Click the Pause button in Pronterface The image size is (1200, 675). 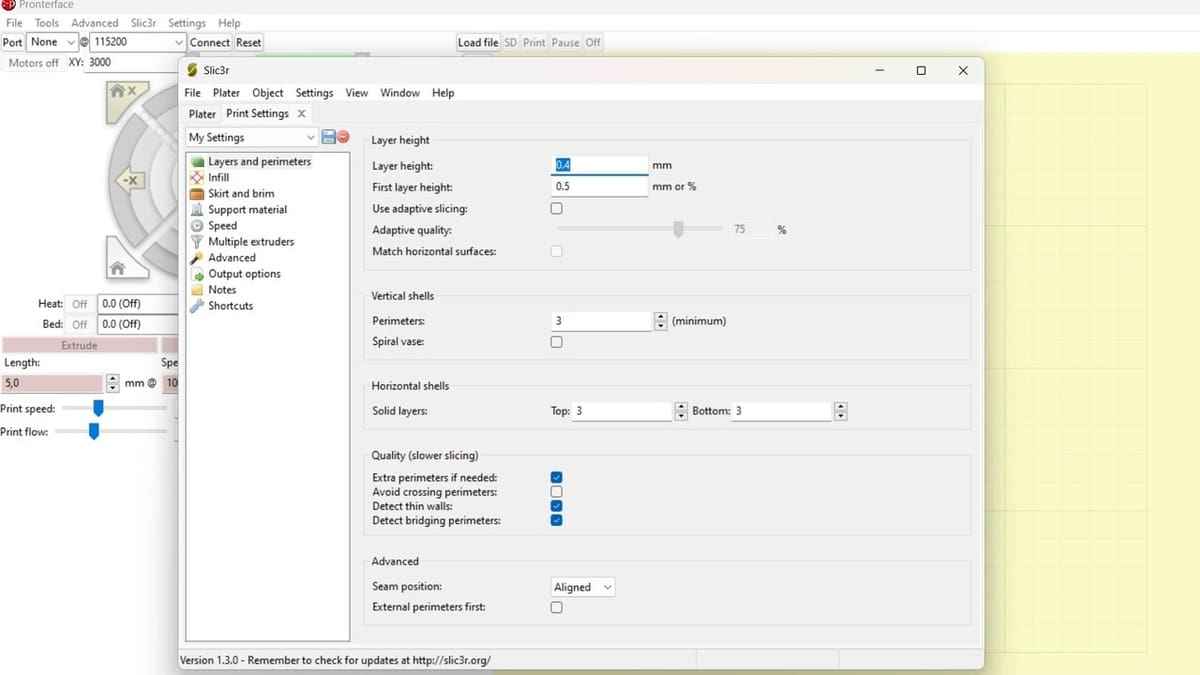[x=565, y=42]
